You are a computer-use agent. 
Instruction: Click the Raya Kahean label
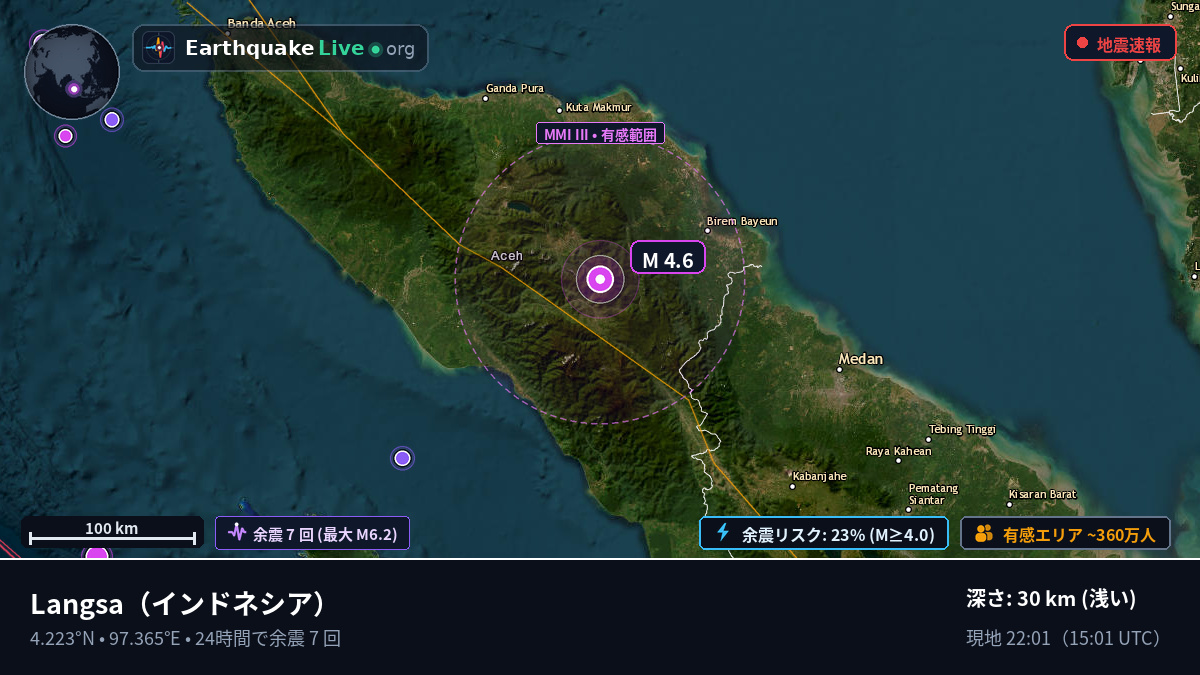pos(898,451)
